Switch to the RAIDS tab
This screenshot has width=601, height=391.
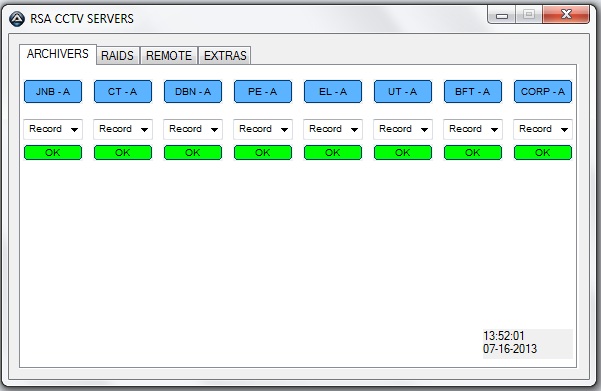point(117,56)
